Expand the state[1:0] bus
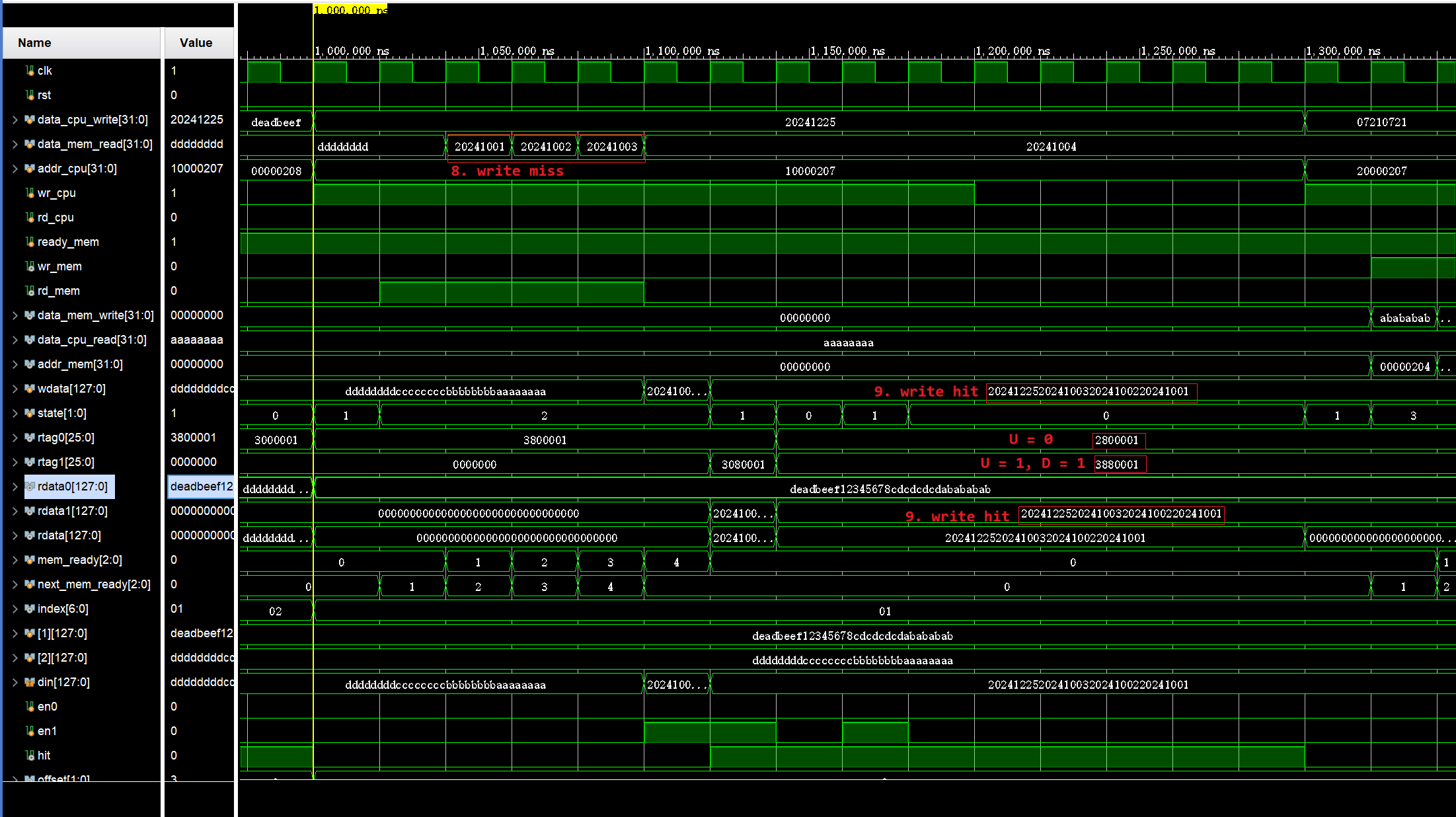1456x817 pixels. tap(15, 413)
